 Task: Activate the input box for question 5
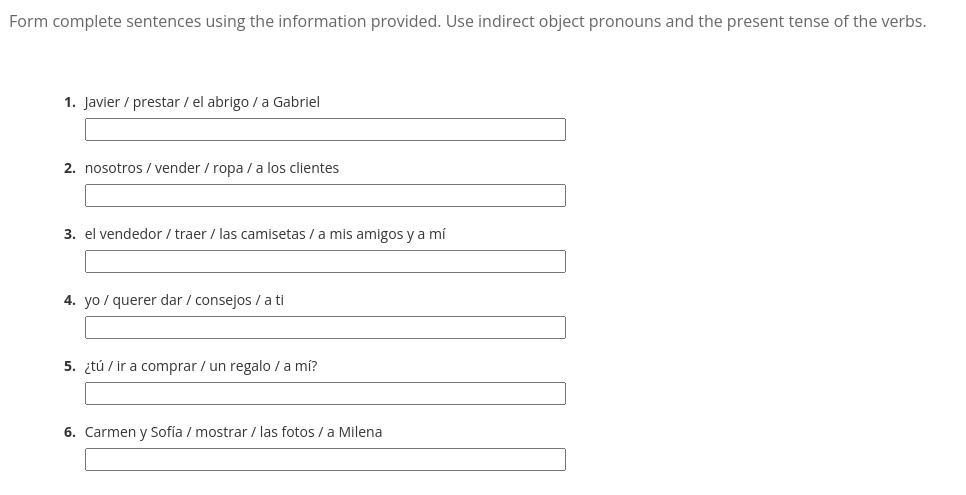(x=325, y=393)
